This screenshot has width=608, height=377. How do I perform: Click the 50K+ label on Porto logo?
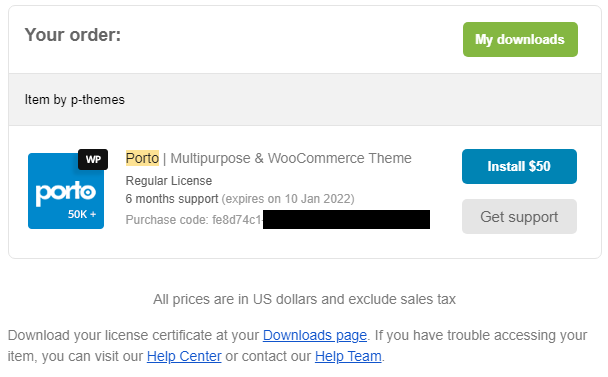pos(82,214)
